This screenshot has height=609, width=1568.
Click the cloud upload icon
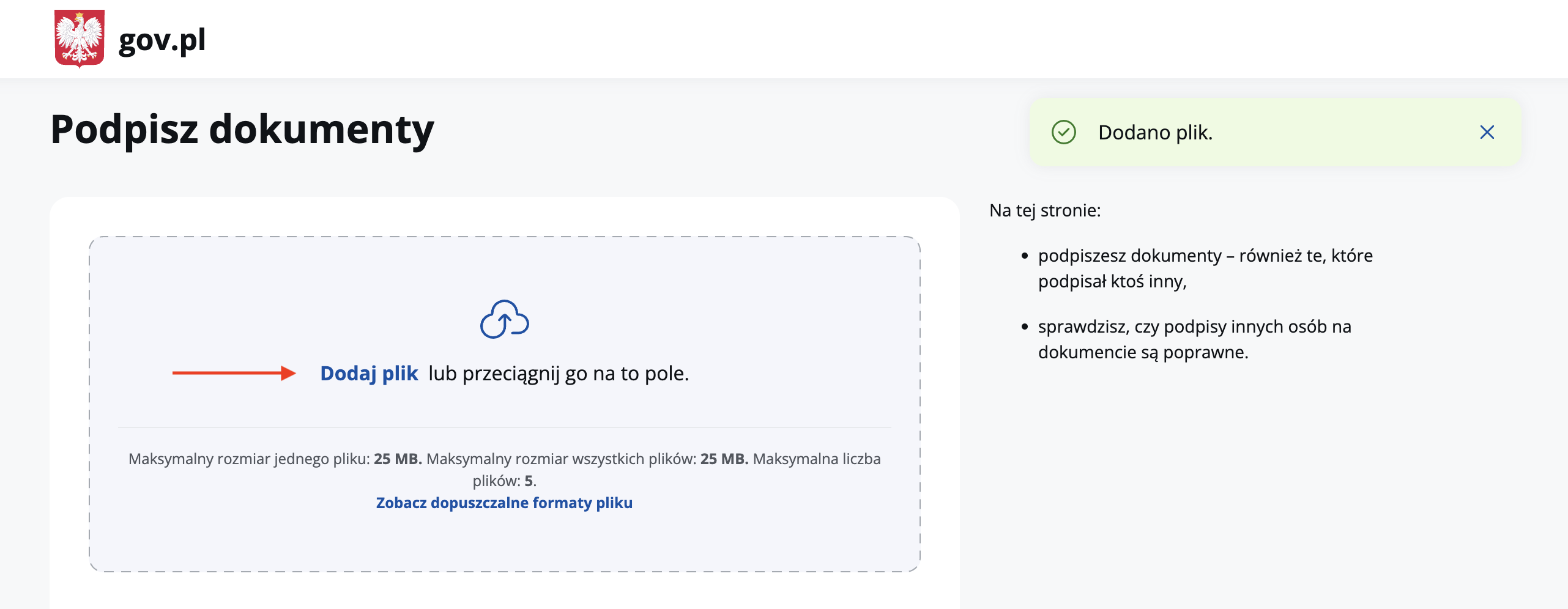click(505, 319)
